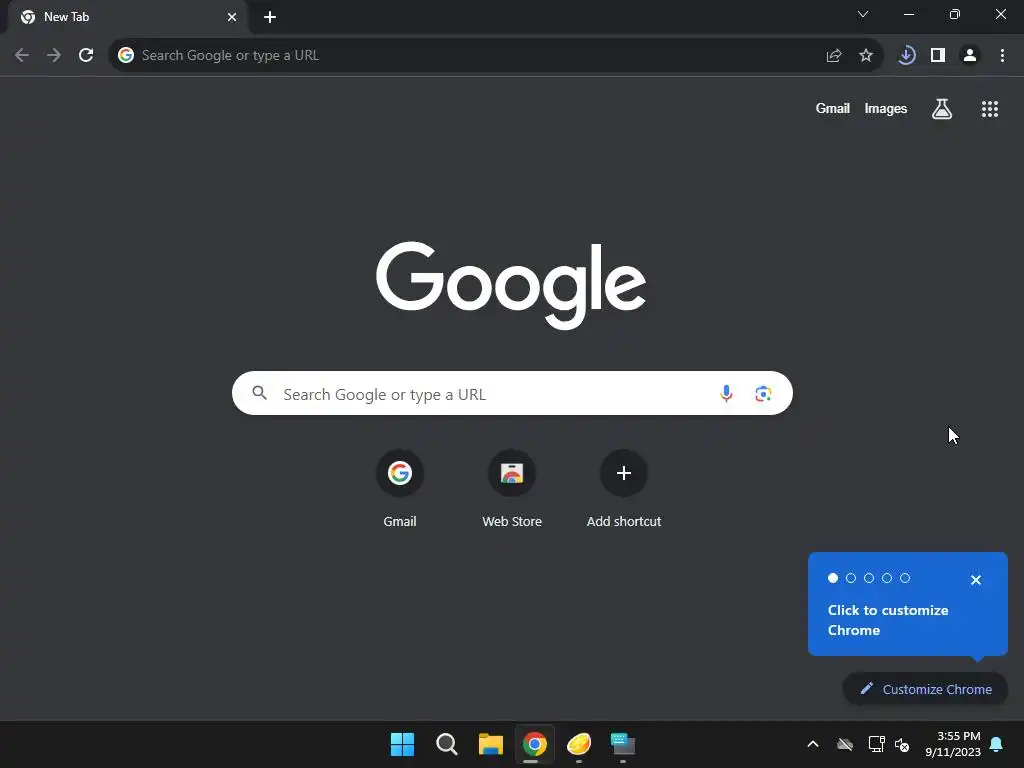The height and width of the screenshot is (768, 1024).
Task: Click the magnifier icon in search box
Action: (260, 393)
